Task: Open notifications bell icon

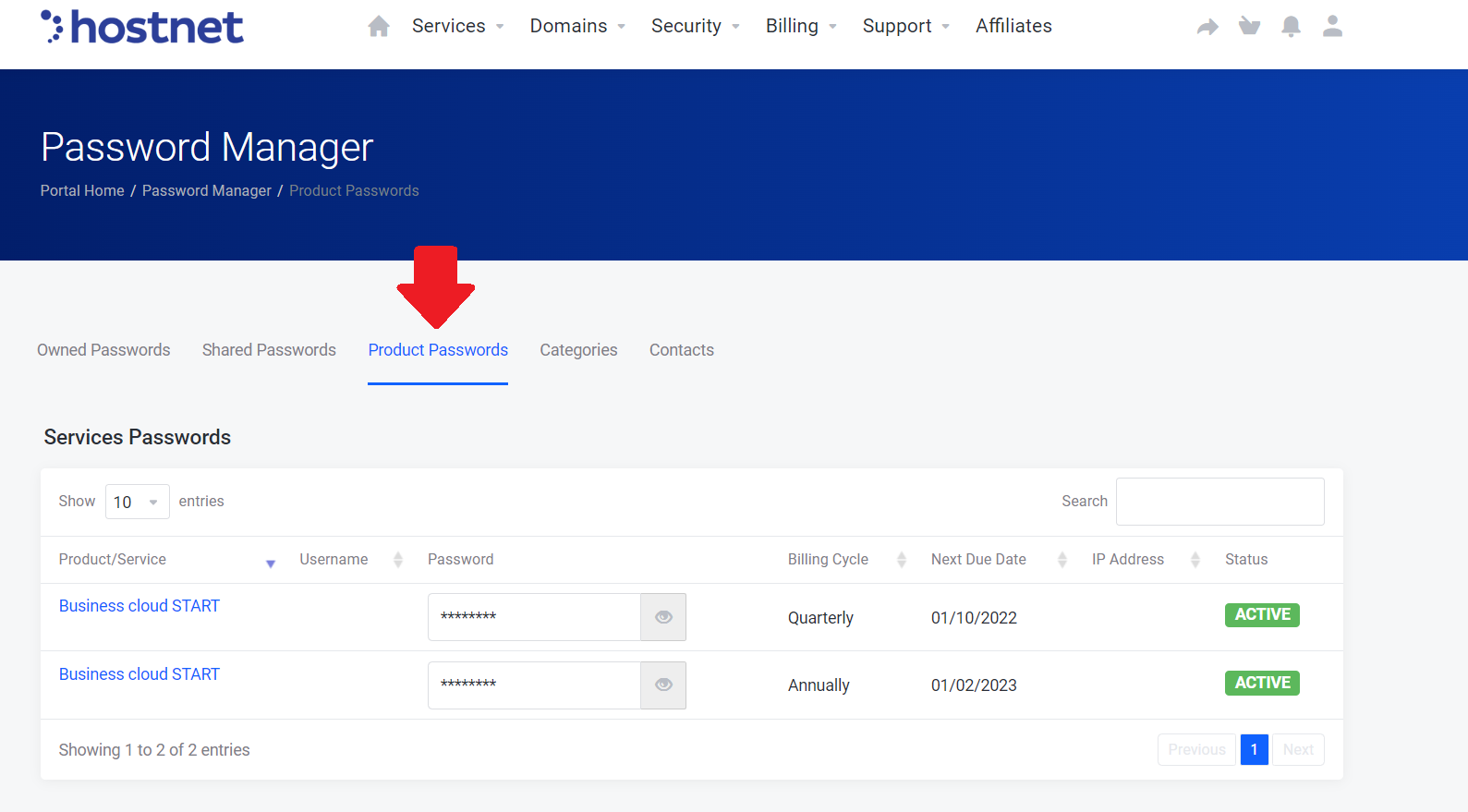Action: [1291, 27]
